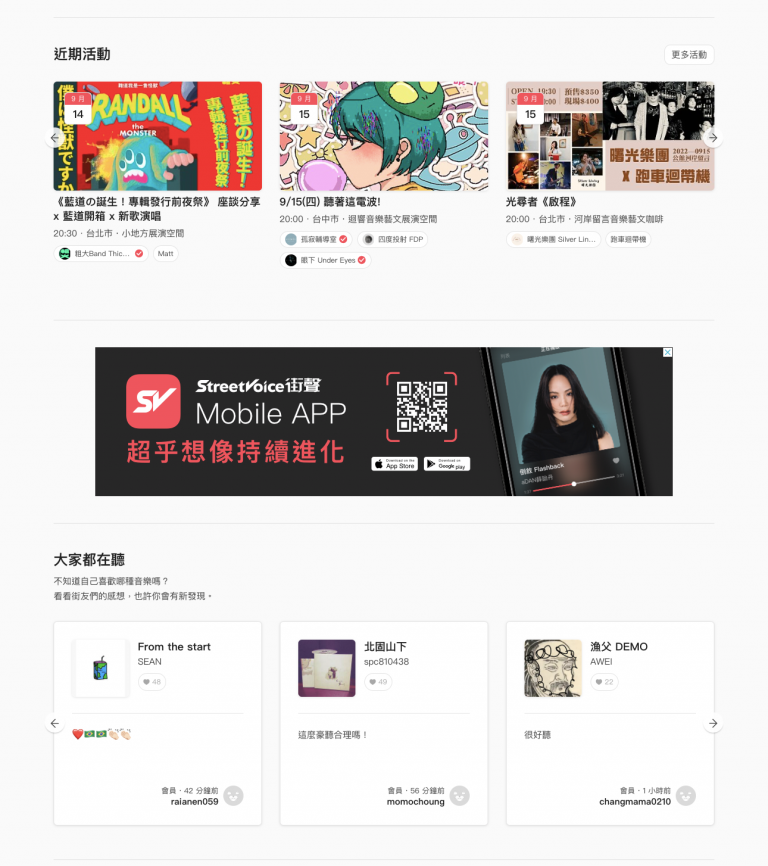The width and height of the screenshot is (768, 866).
Task: Click the 北固山下 album cover
Action: click(x=327, y=668)
